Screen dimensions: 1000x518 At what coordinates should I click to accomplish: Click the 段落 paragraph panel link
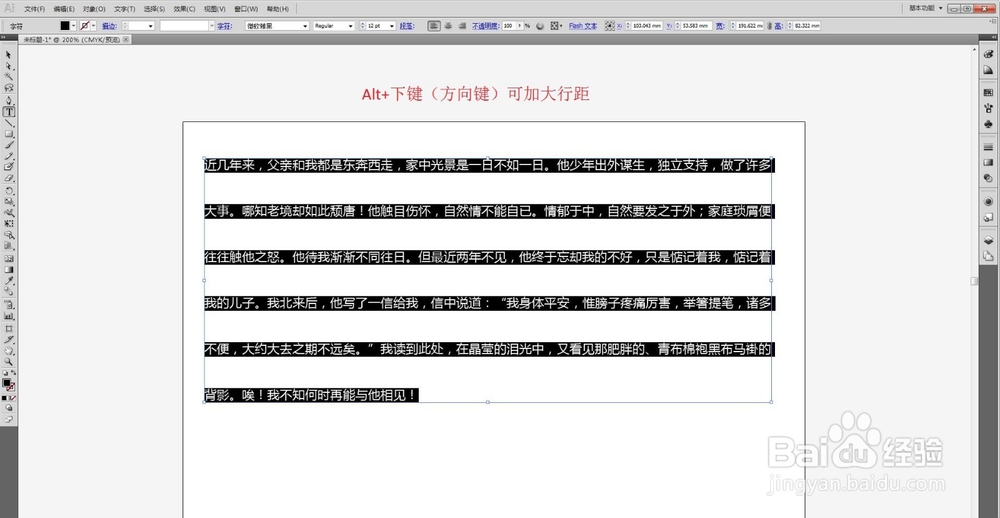(x=406, y=26)
